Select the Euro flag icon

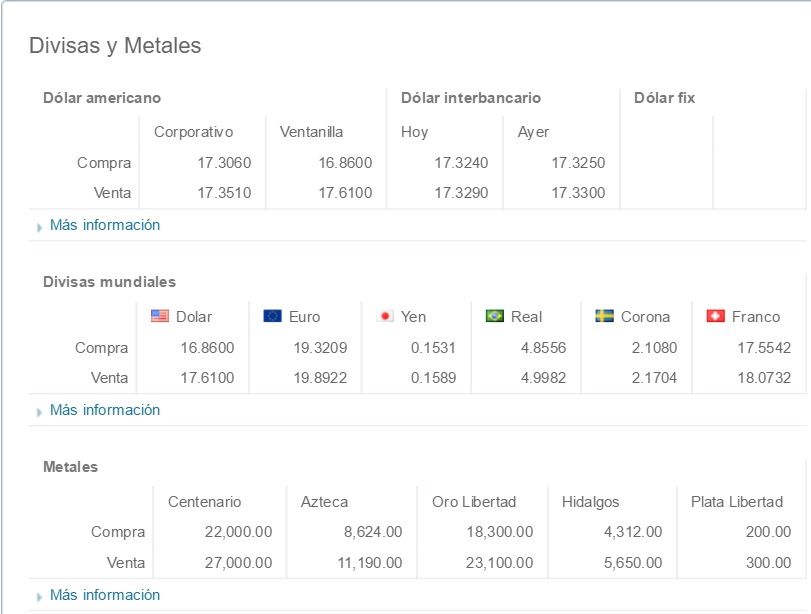[x=272, y=316]
